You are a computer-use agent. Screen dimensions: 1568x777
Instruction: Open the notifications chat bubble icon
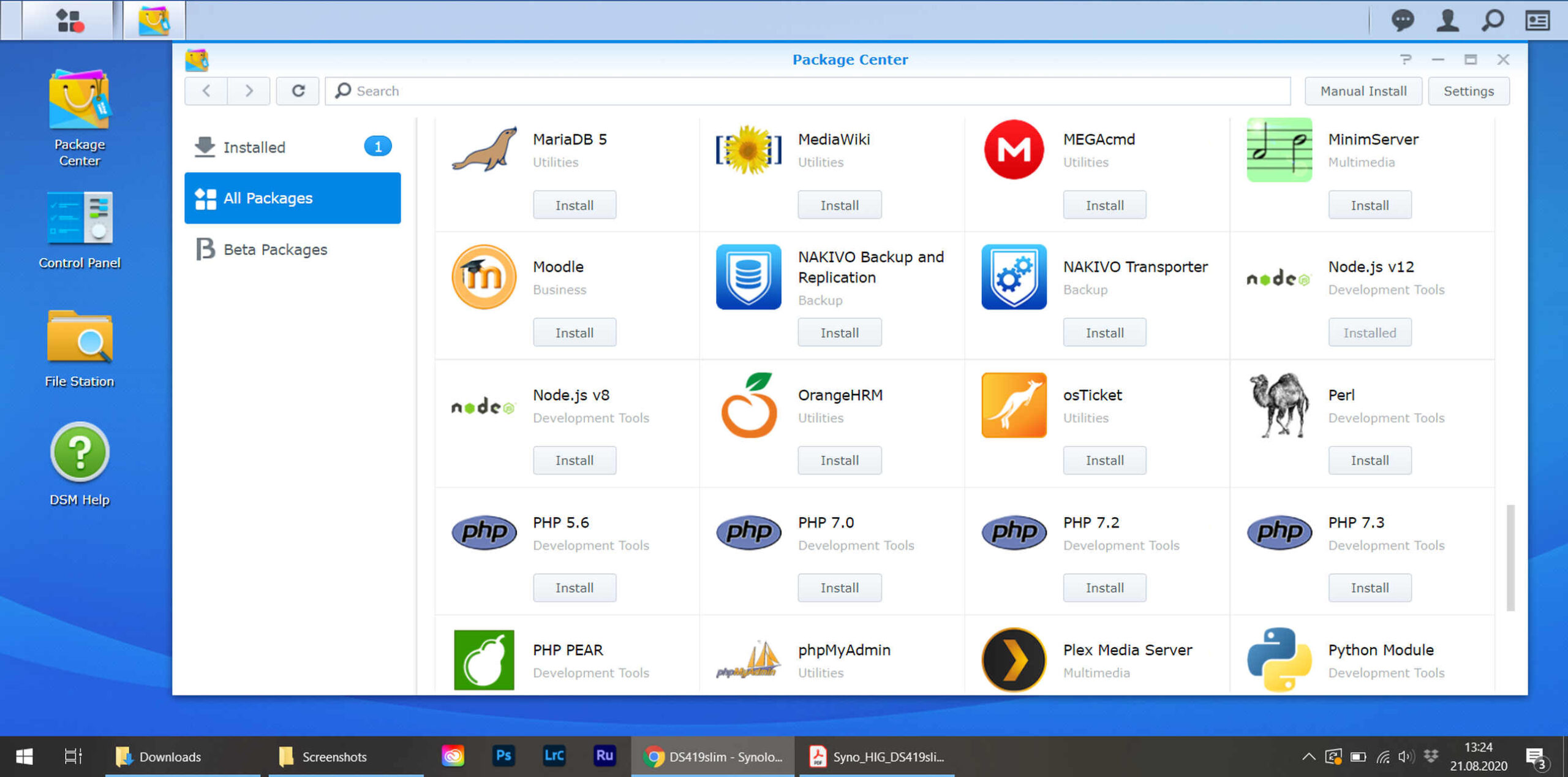1402,20
